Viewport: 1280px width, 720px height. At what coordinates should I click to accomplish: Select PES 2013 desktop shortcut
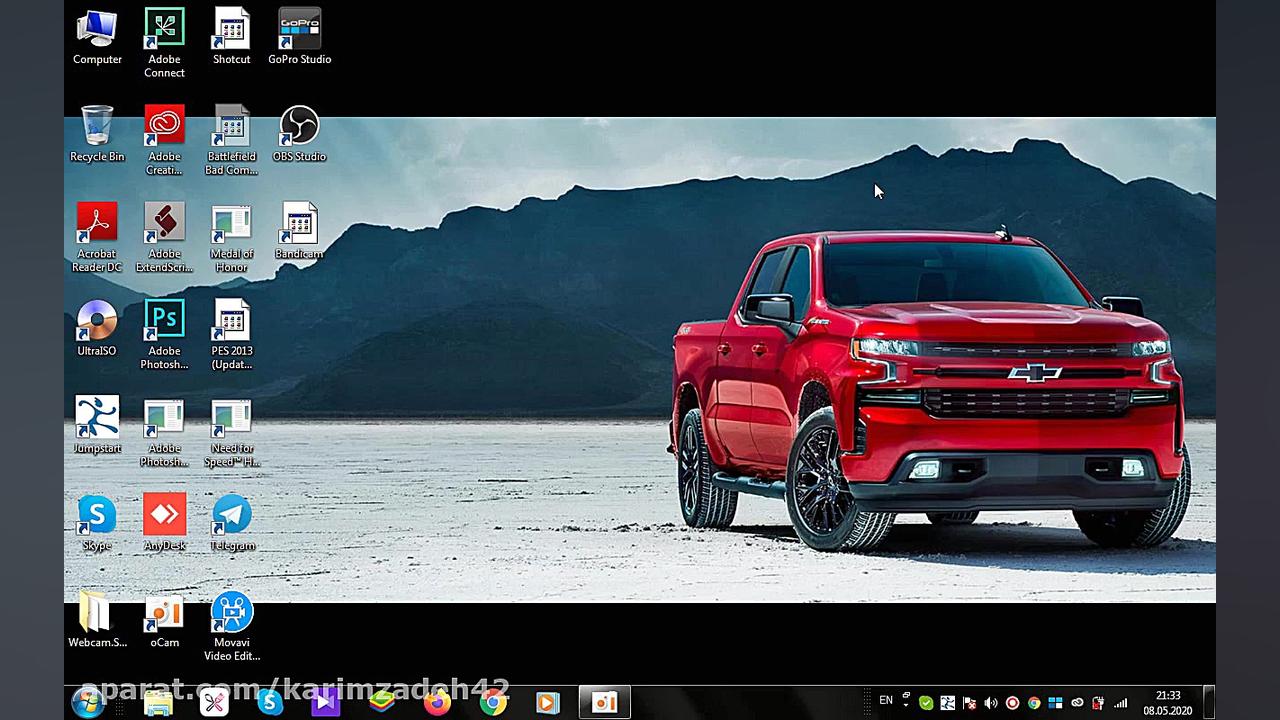[231, 335]
